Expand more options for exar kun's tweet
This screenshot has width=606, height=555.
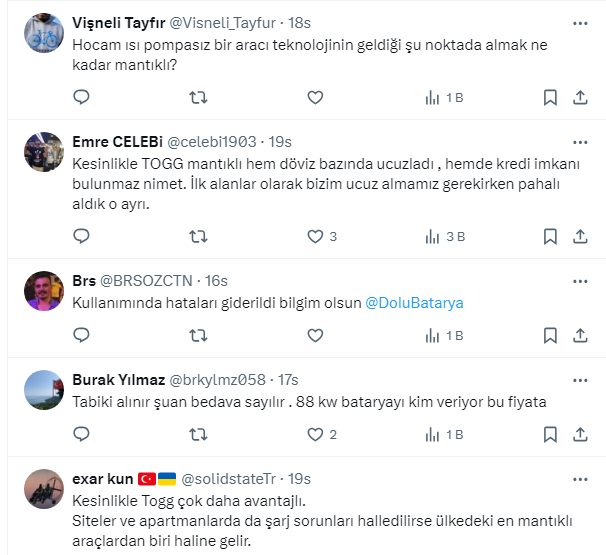coord(580,479)
